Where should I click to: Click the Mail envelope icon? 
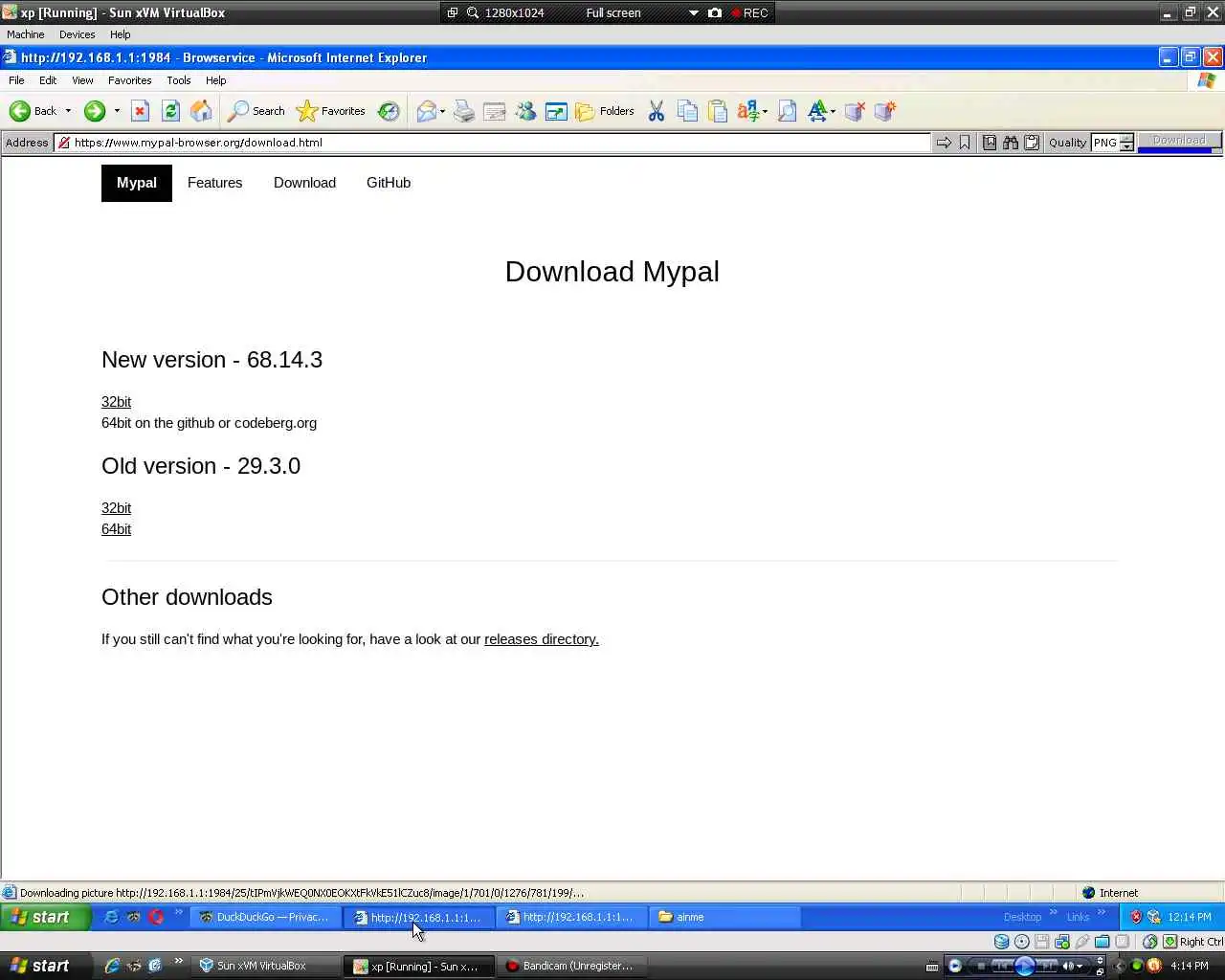pyautogui.click(x=426, y=111)
